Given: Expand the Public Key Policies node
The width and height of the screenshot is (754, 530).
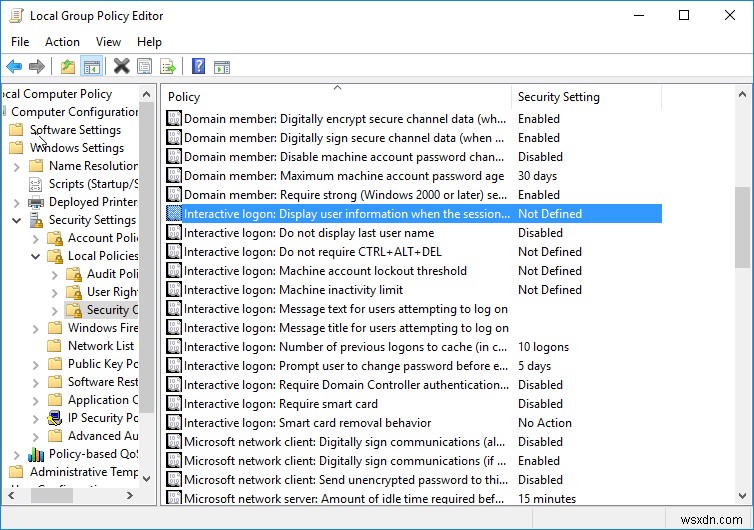Looking at the screenshot, I should 36,365.
